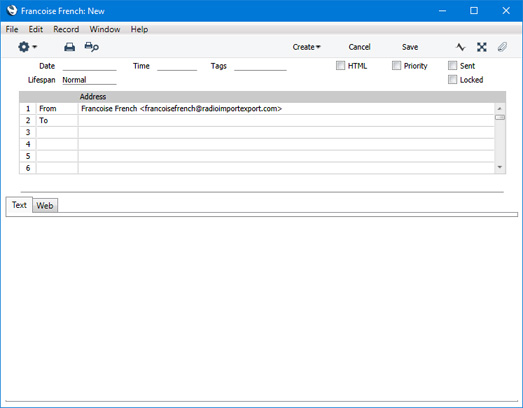Image resolution: width=523 pixels, height=408 pixels.
Task: Click the address list scrollbar thumb
Action: click(x=500, y=117)
